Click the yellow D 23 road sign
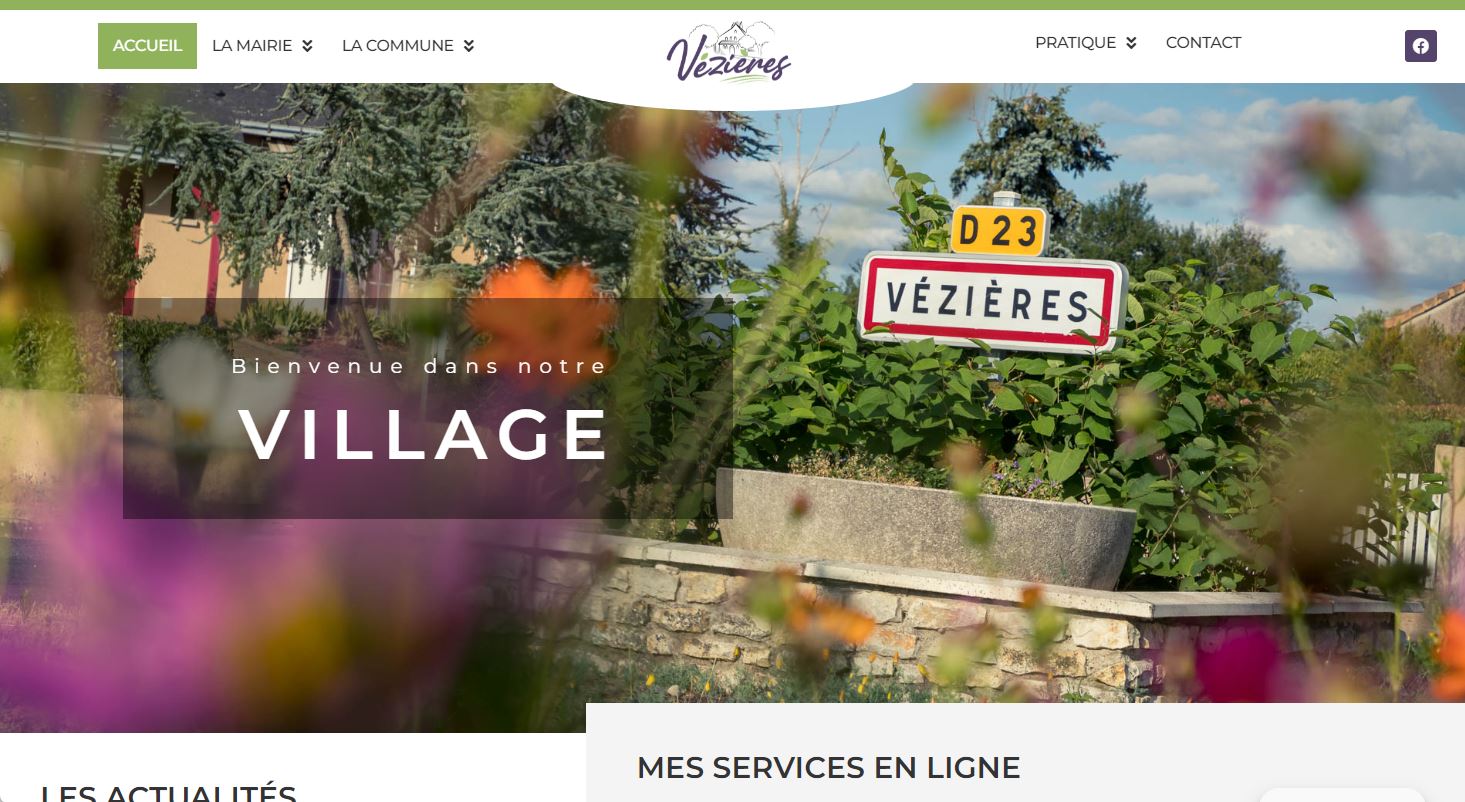 pyautogui.click(x=997, y=231)
